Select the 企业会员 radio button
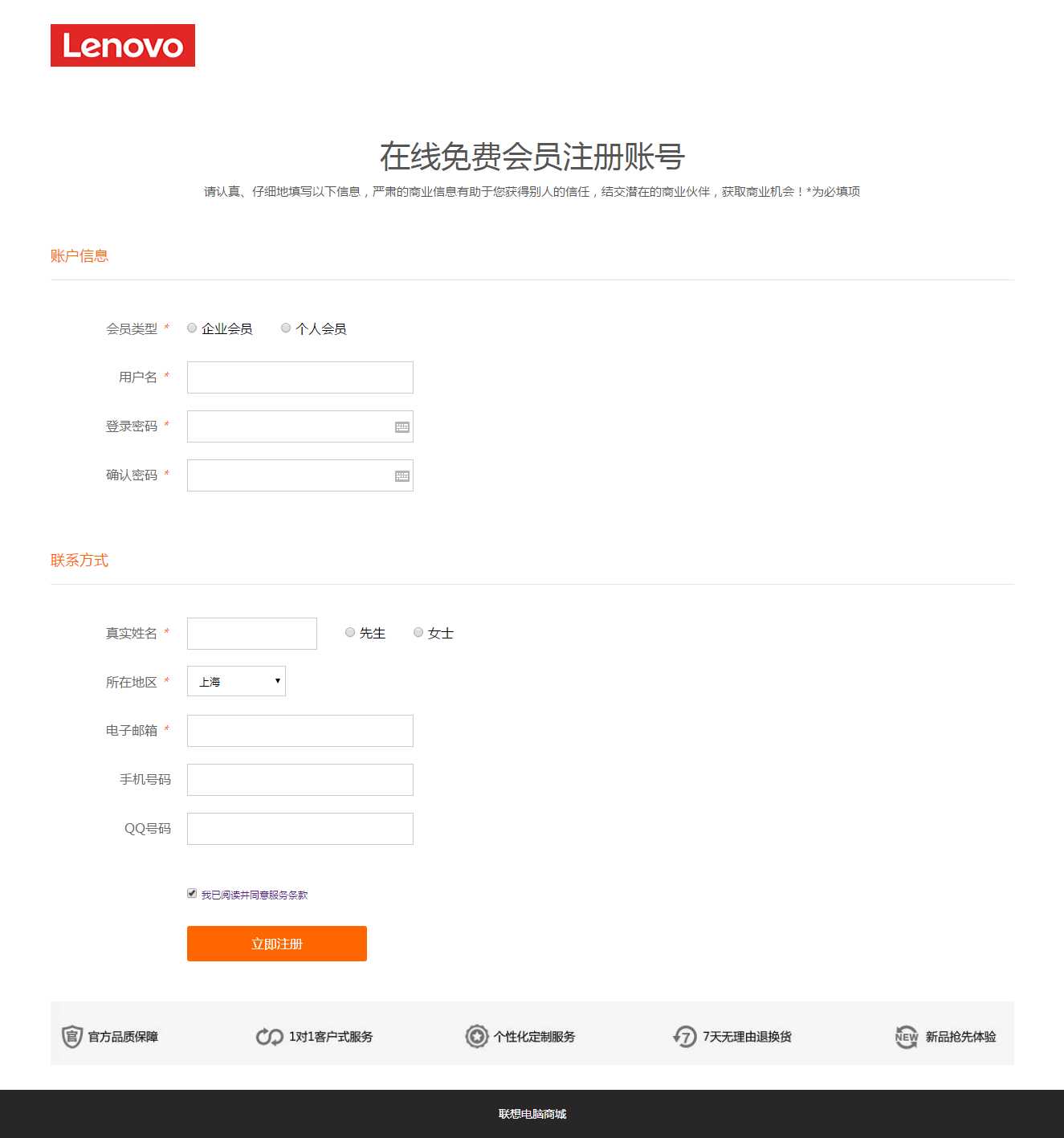Screen dimensions: 1064x1138 pyautogui.click(x=192, y=328)
